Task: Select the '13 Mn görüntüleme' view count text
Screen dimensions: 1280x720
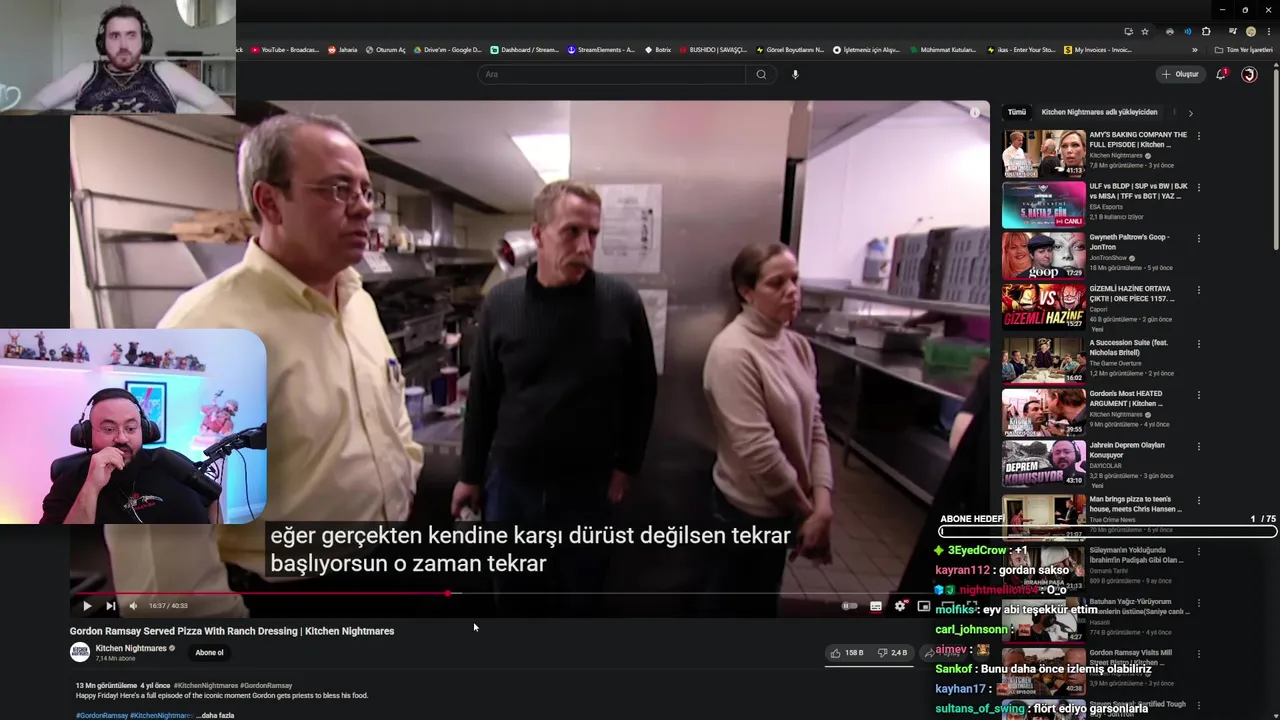Action: tap(106, 686)
